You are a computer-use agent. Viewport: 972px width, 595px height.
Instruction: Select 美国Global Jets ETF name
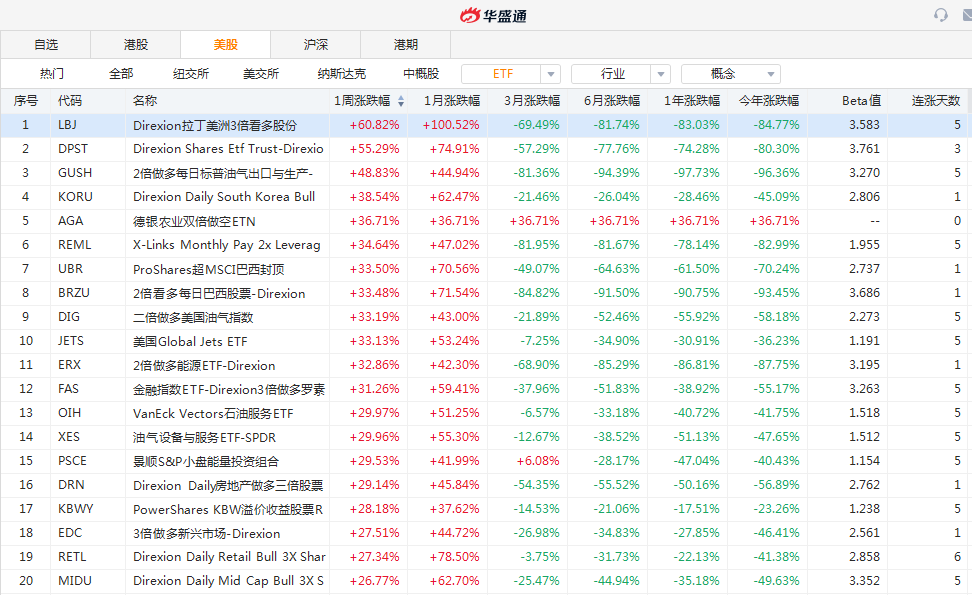[x=190, y=342]
